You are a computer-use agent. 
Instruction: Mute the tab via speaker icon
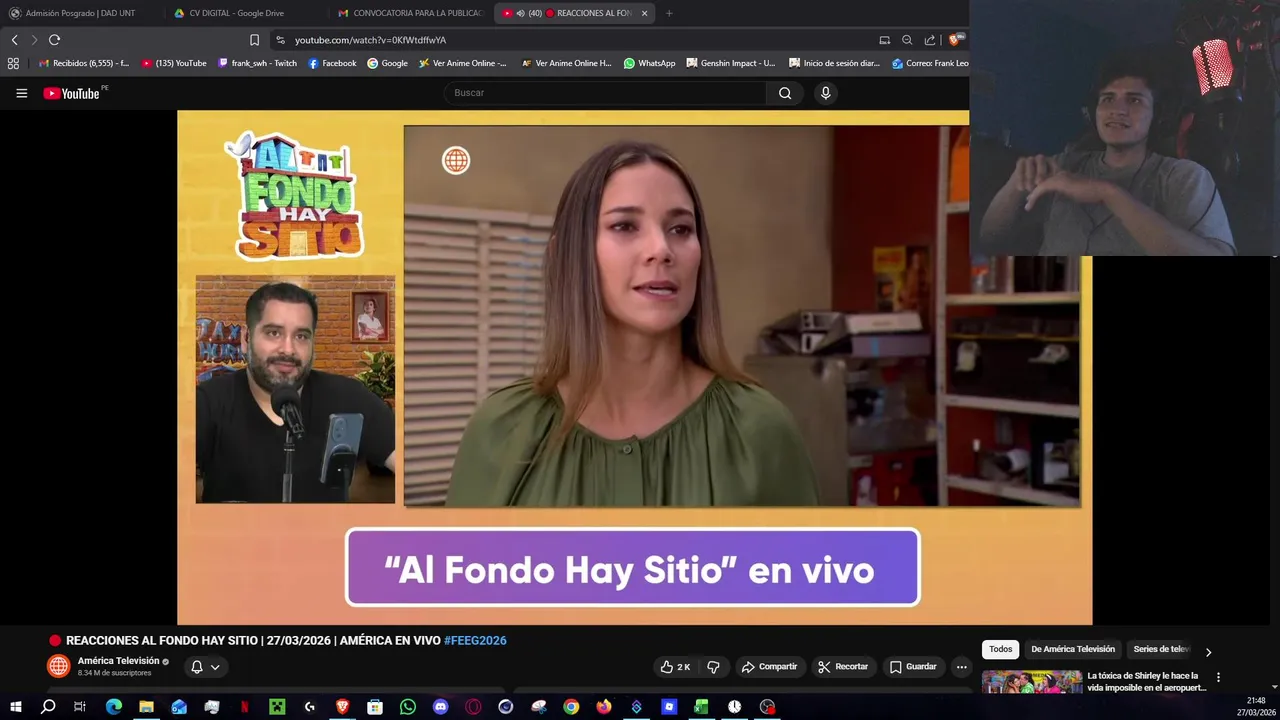click(520, 13)
